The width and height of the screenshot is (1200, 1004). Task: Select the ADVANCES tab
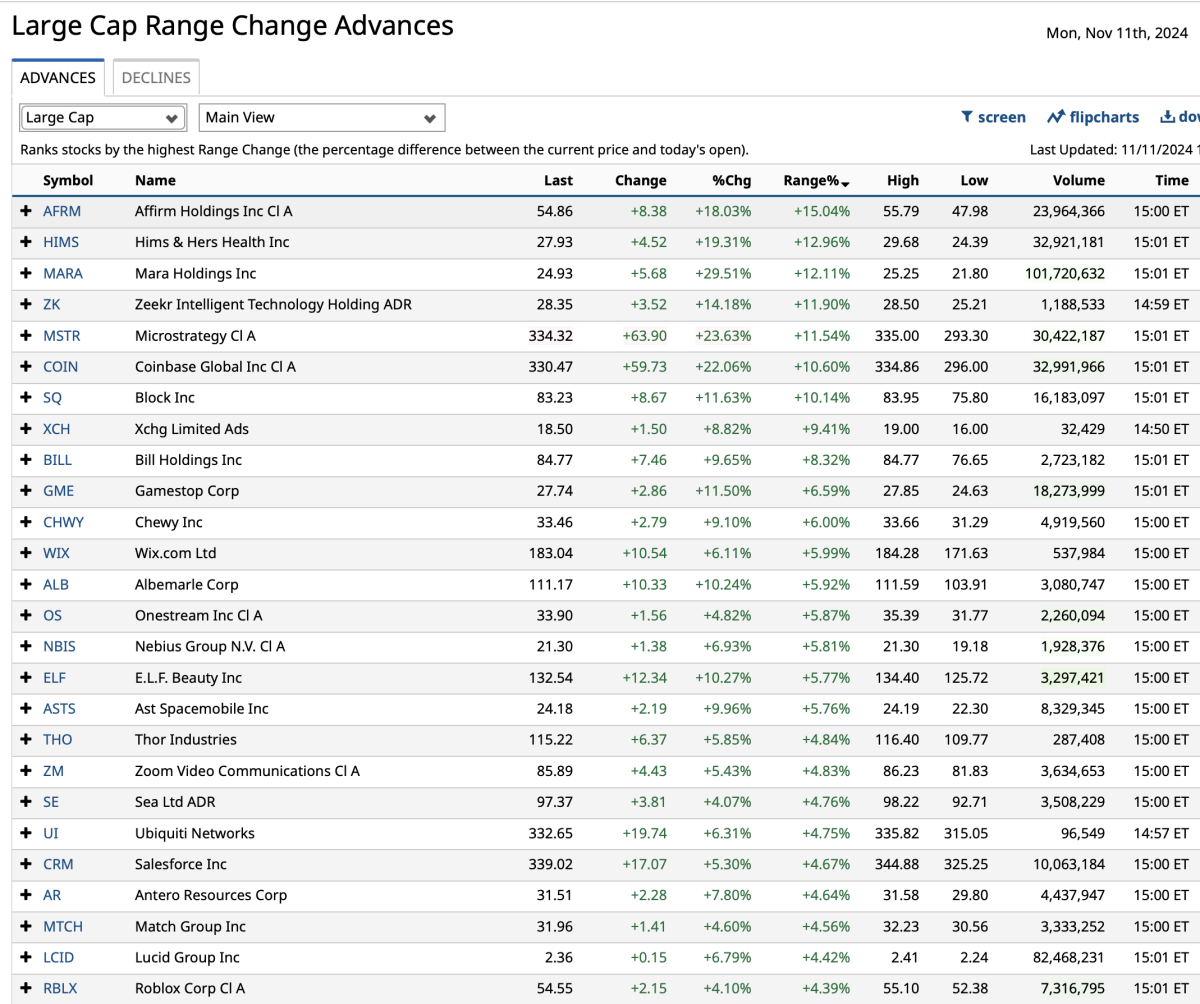pyautogui.click(x=58, y=78)
